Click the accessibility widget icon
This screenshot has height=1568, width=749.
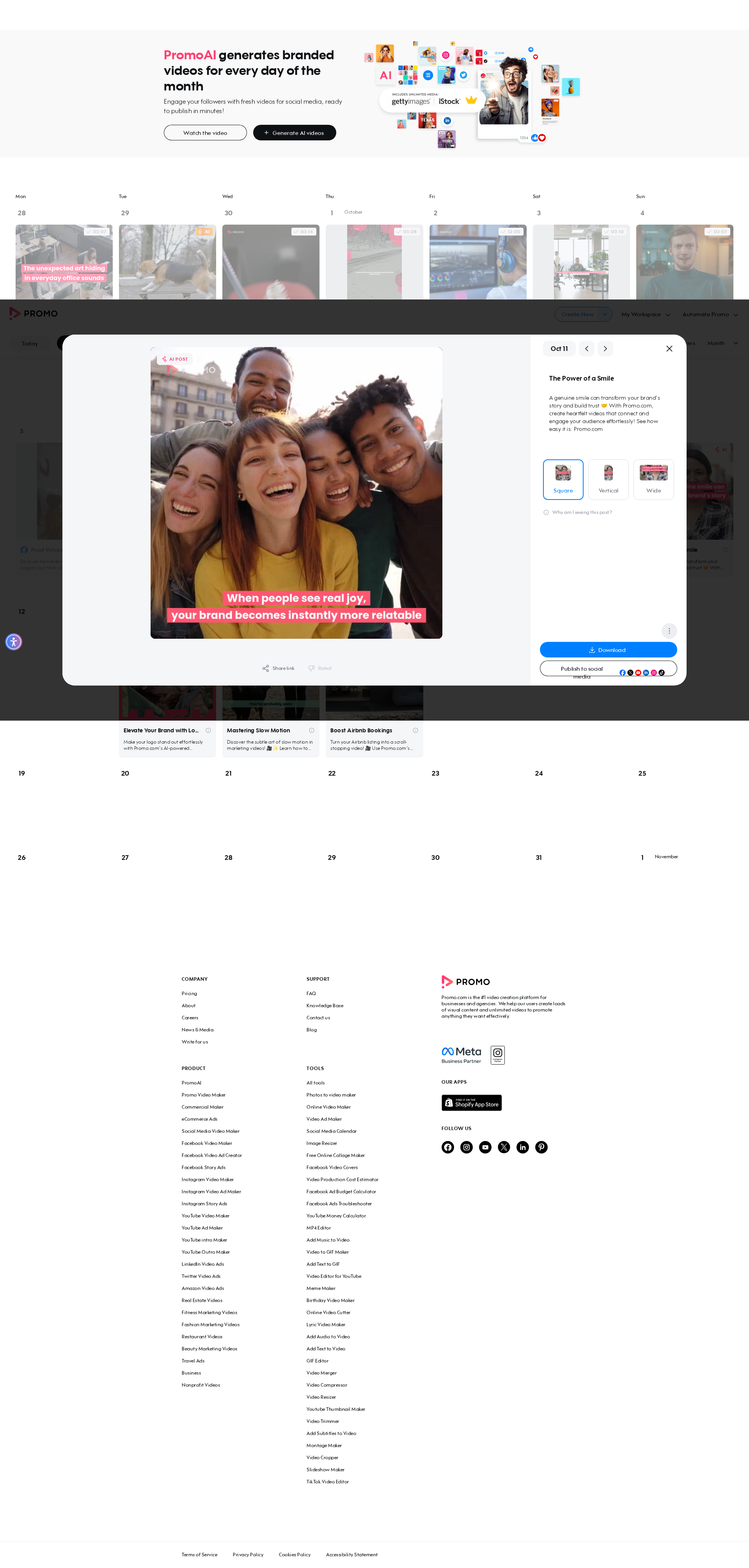pyautogui.click(x=13, y=641)
